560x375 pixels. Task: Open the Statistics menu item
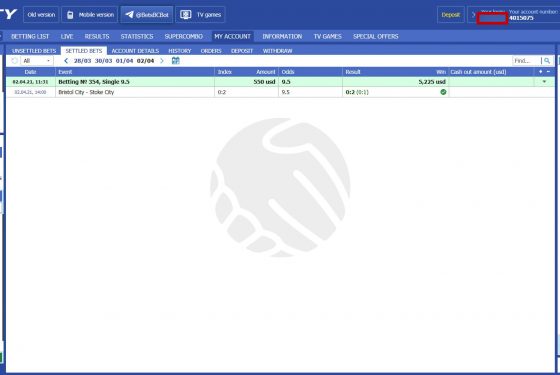tap(137, 36)
